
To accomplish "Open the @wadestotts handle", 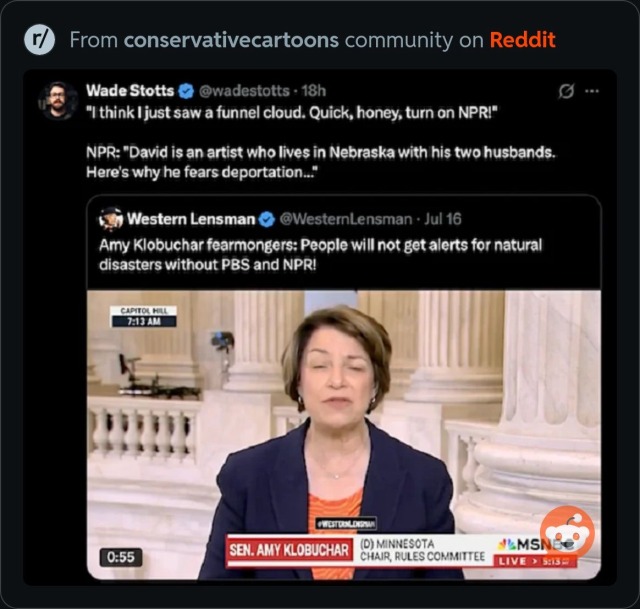I will point(244,91).
